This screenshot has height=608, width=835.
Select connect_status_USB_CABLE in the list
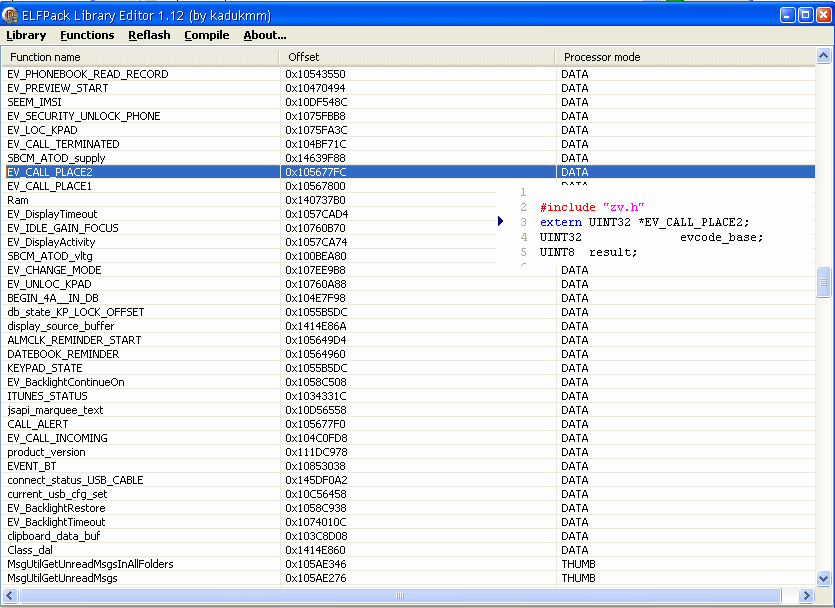pos(408,480)
